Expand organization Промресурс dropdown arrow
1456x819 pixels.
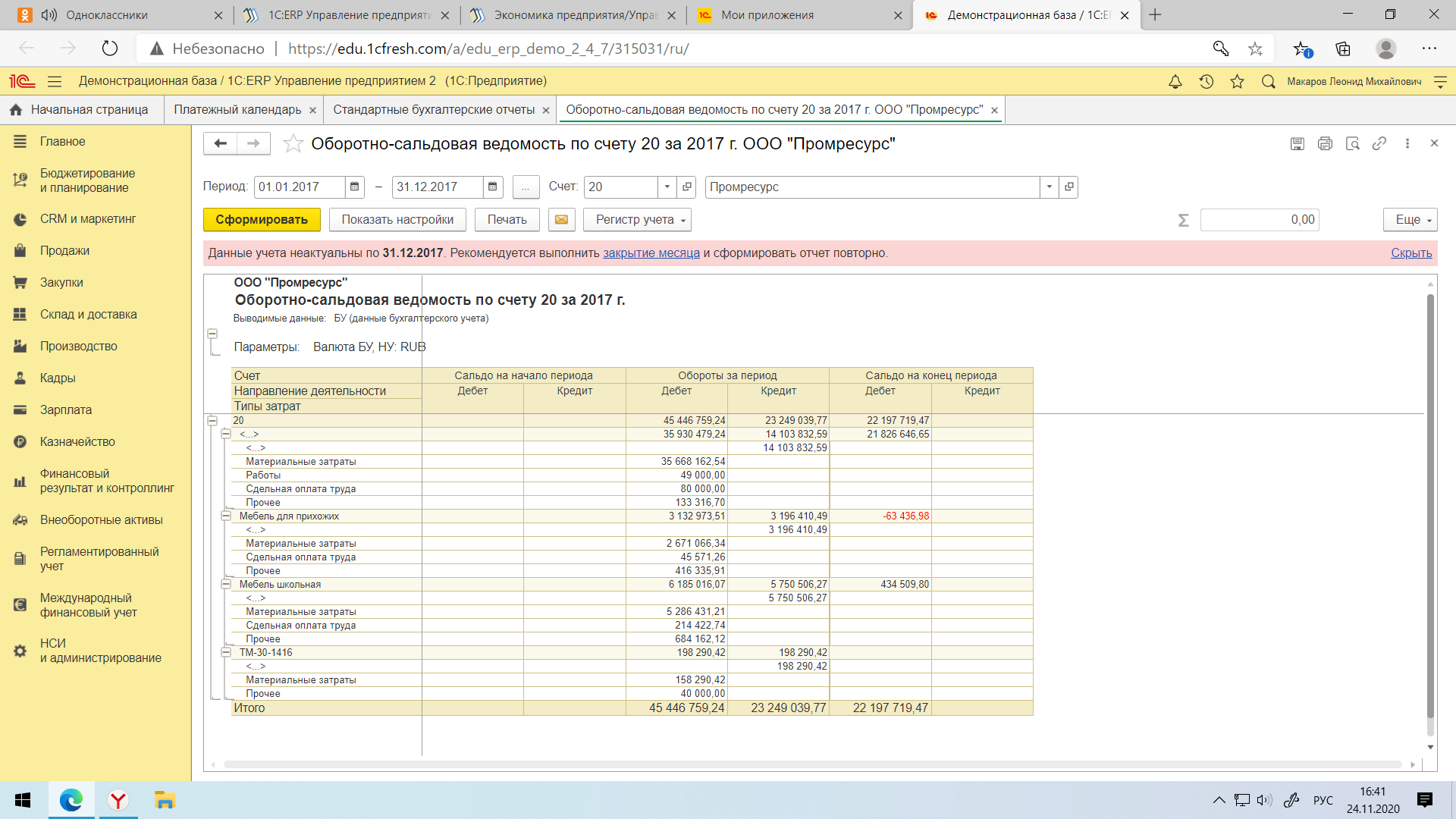pyautogui.click(x=1050, y=187)
